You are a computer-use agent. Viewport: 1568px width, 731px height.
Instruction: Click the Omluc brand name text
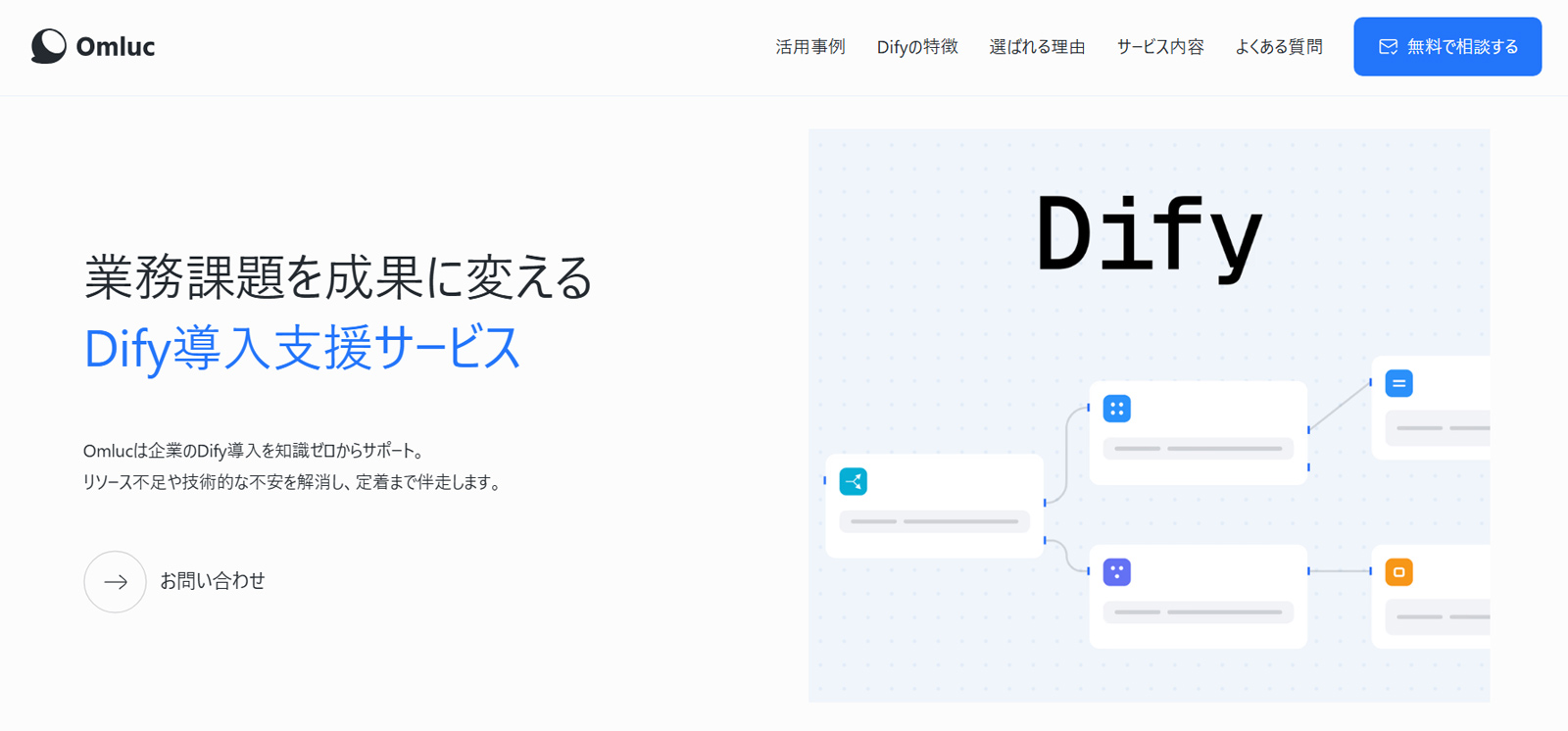click(116, 47)
